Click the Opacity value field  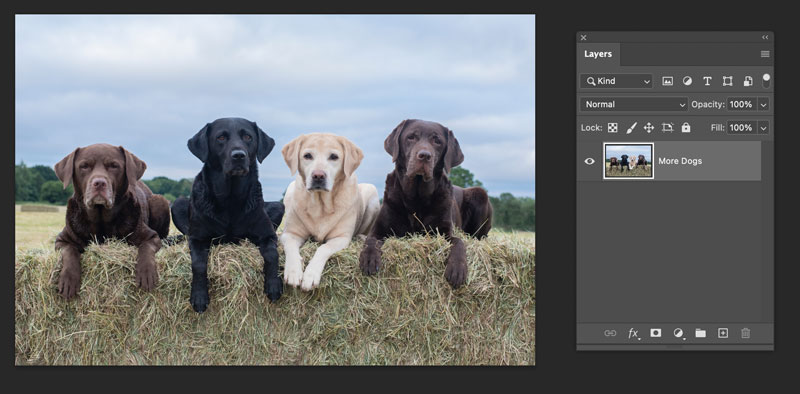pos(742,104)
